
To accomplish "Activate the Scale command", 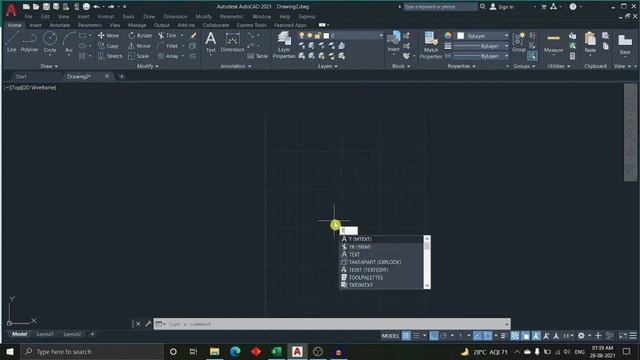I will (x=139, y=56).
